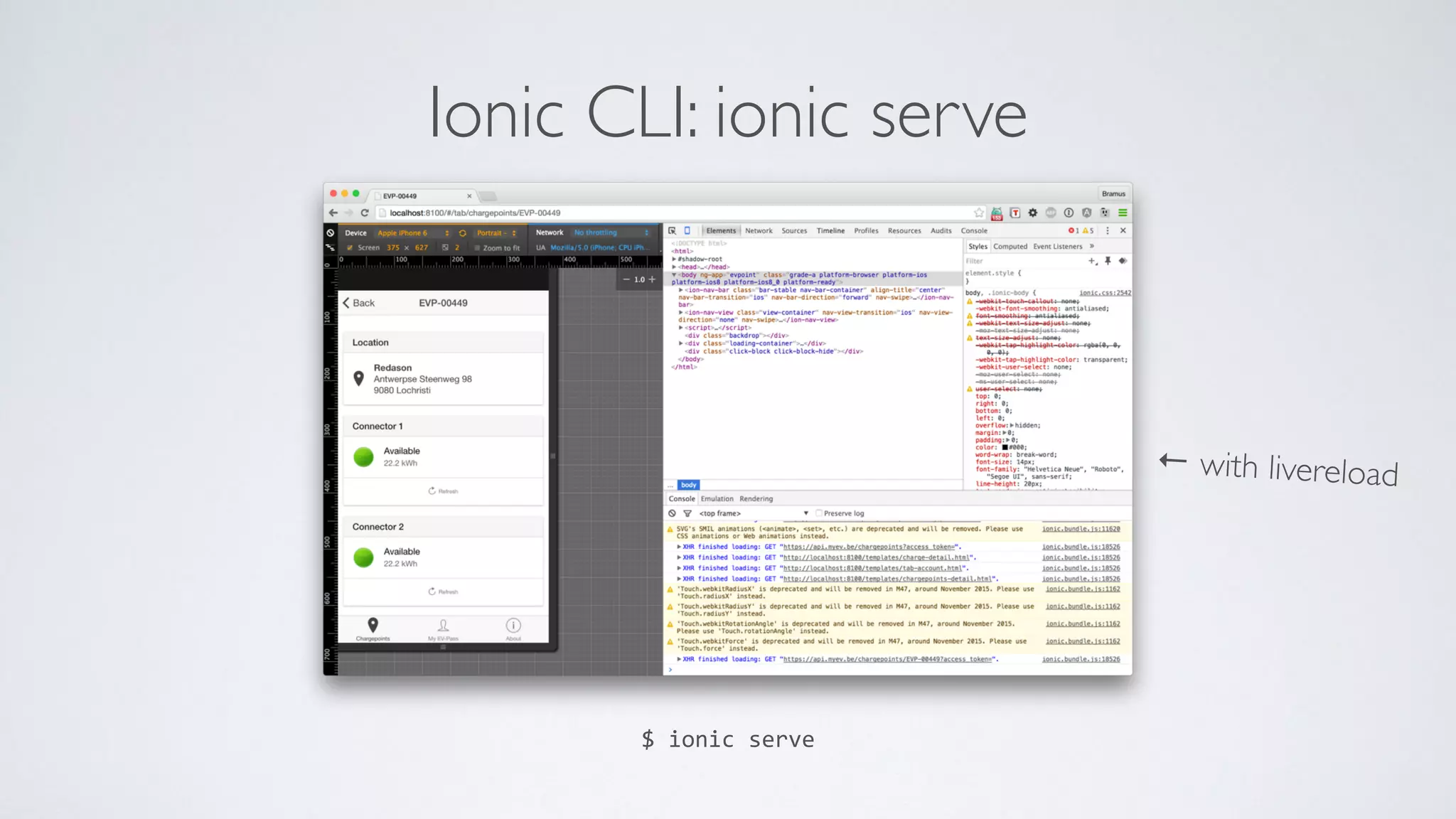Image resolution: width=1456 pixels, height=819 pixels.
Task: Open console filter funnel icon
Action: point(687,513)
